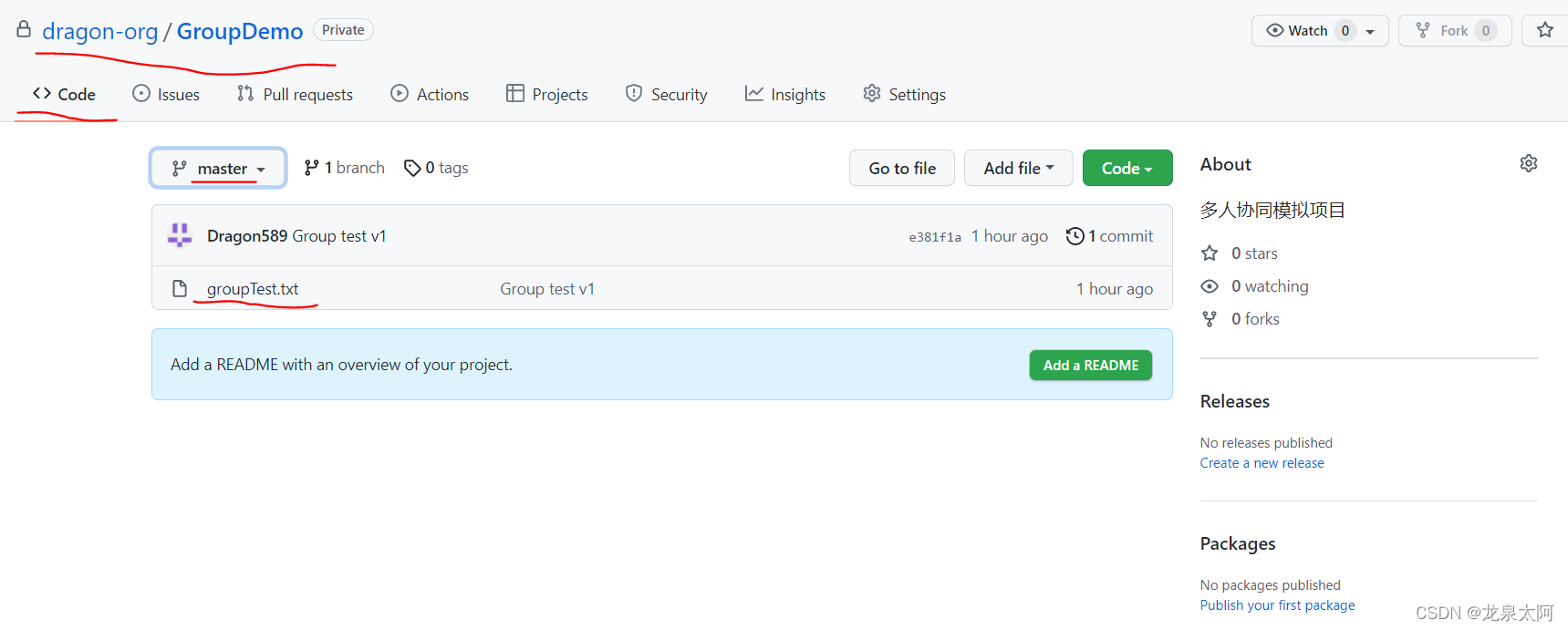Click the groupTest.txt row '1 hour ago' text

point(1115,289)
